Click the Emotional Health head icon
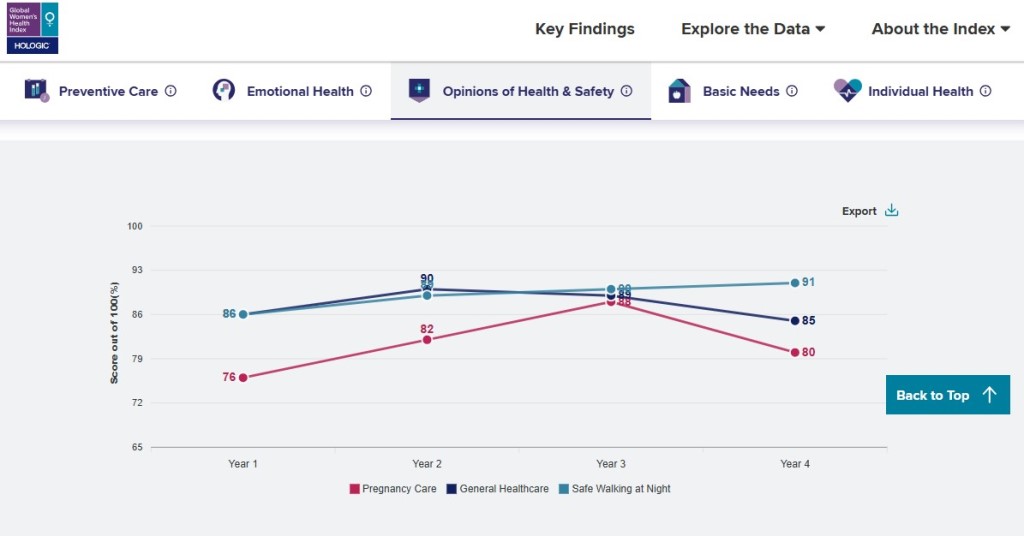Screen dimensions: 1024x536 tap(224, 91)
